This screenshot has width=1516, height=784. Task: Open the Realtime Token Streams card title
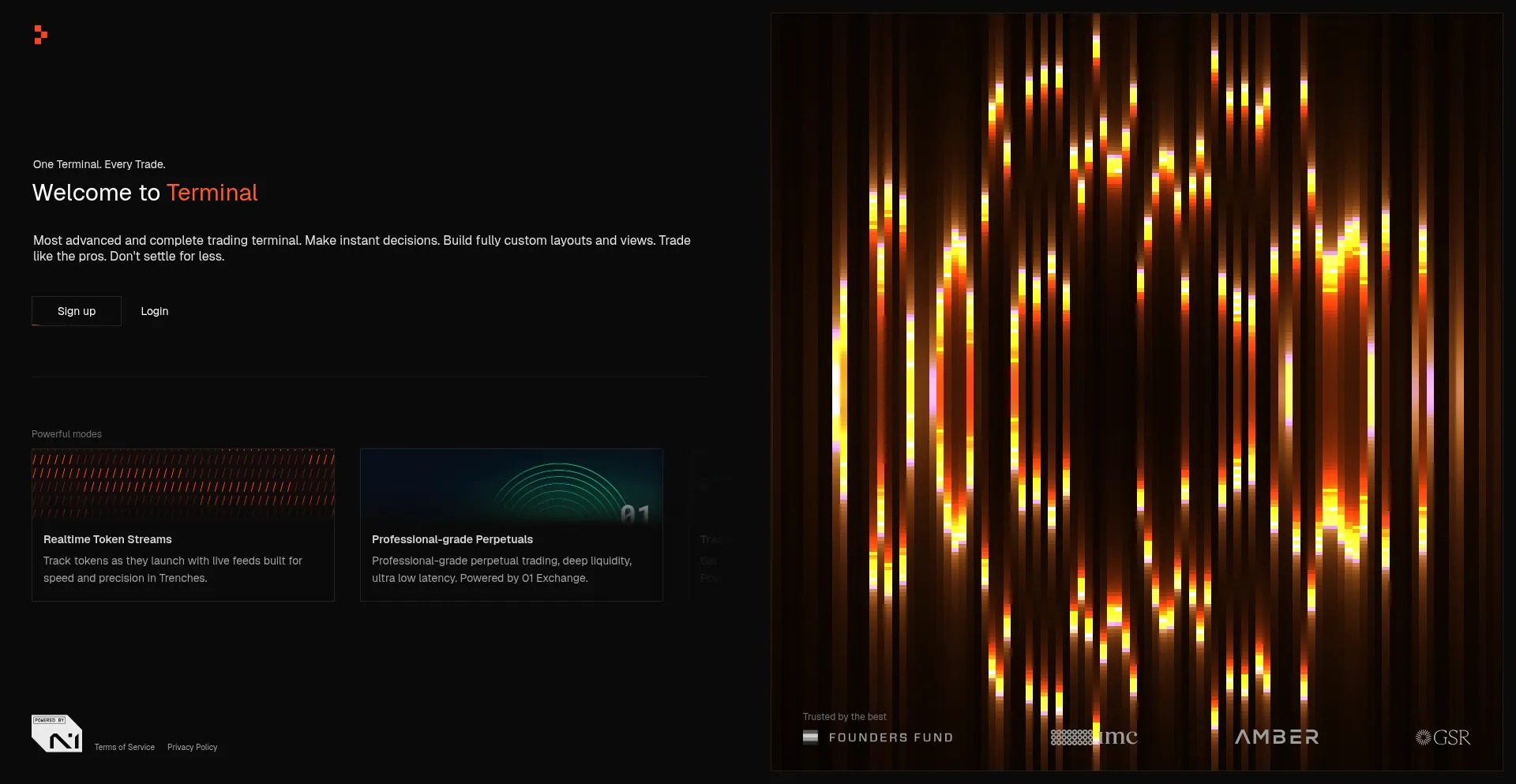click(107, 539)
